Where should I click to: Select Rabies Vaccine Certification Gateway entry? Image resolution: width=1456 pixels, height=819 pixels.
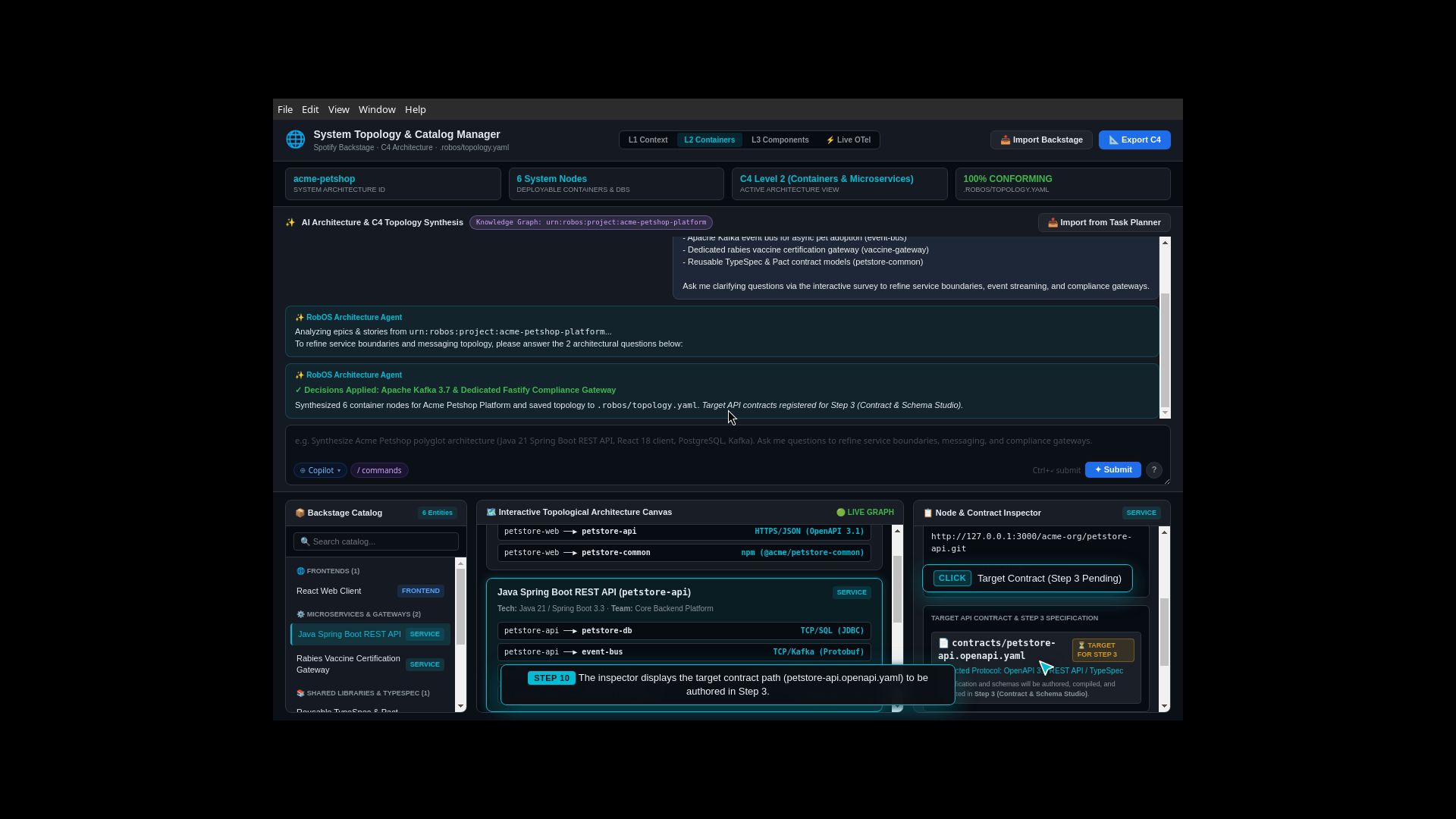371,664
